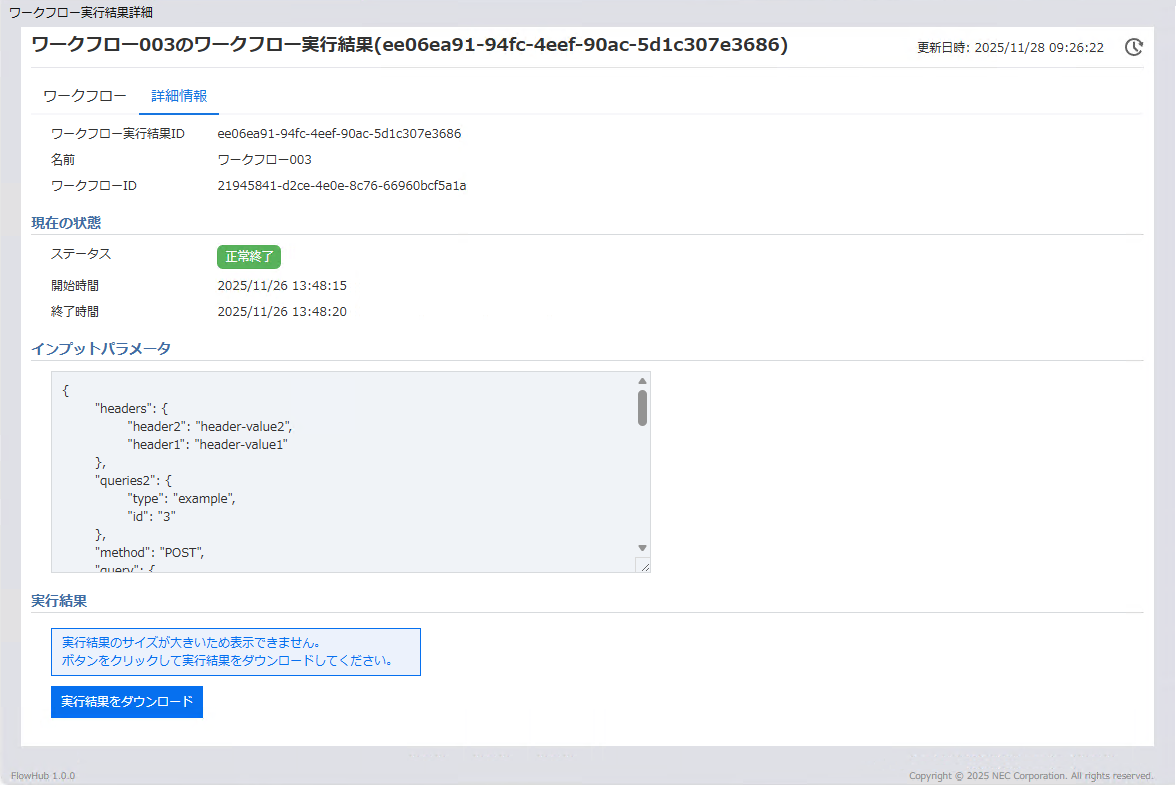Click the 終了時間 timestamp value
Viewport: 1176px width, 785px height.
[x=282, y=312]
